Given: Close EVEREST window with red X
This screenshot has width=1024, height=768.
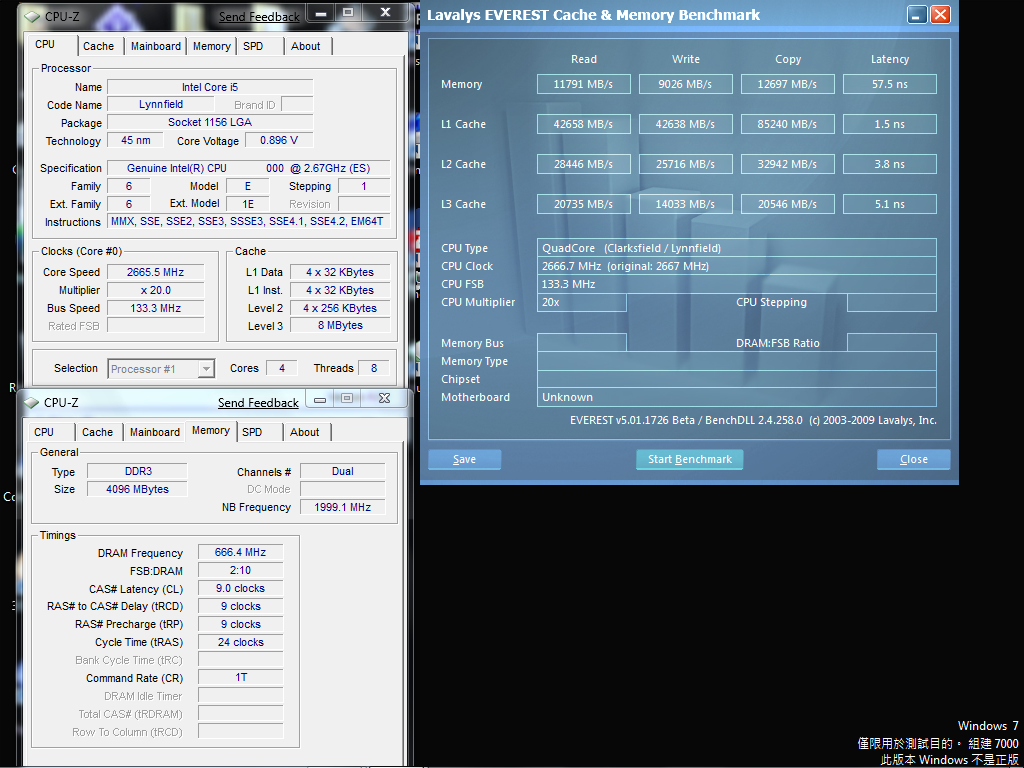Looking at the screenshot, I should (x=940, y=14).
